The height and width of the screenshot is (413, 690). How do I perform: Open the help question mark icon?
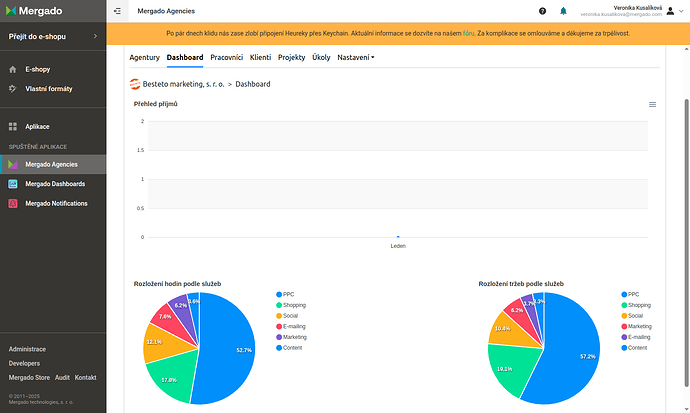pos(543,11)
